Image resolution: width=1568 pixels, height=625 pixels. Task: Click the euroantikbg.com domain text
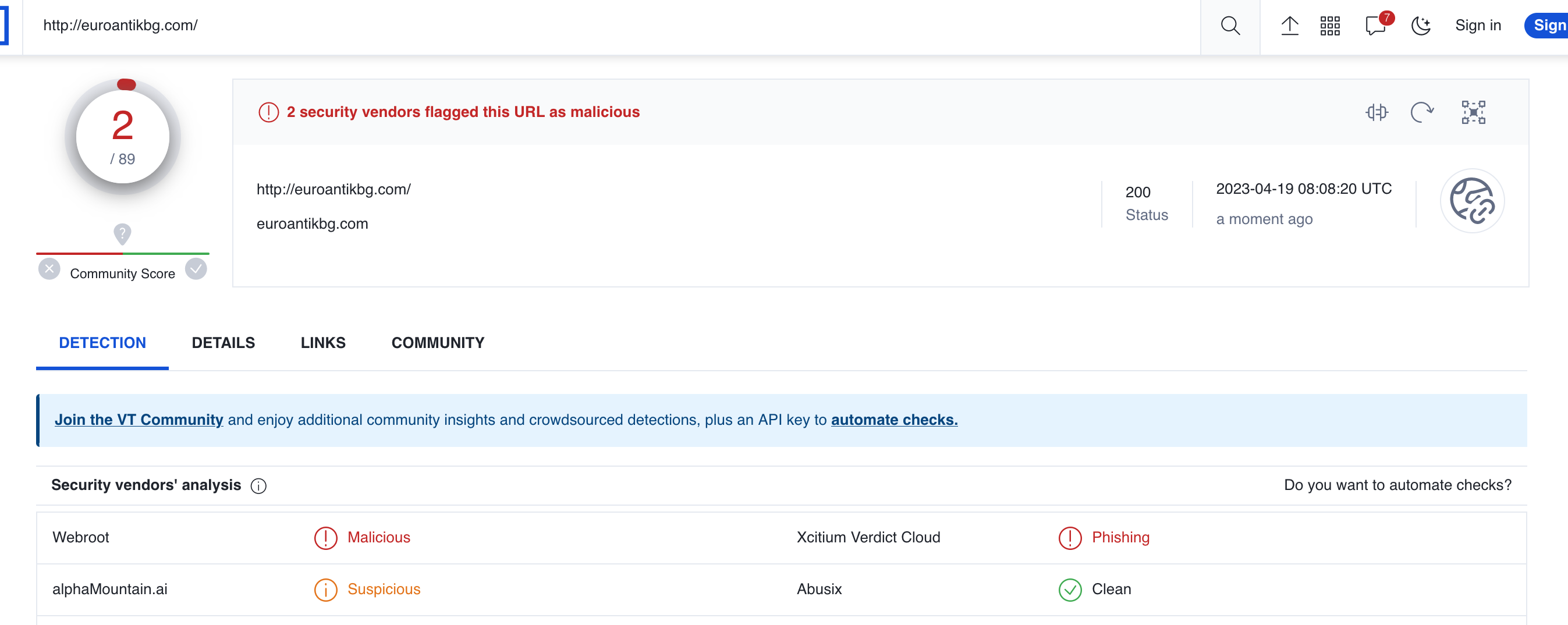[x=312, y=223]
